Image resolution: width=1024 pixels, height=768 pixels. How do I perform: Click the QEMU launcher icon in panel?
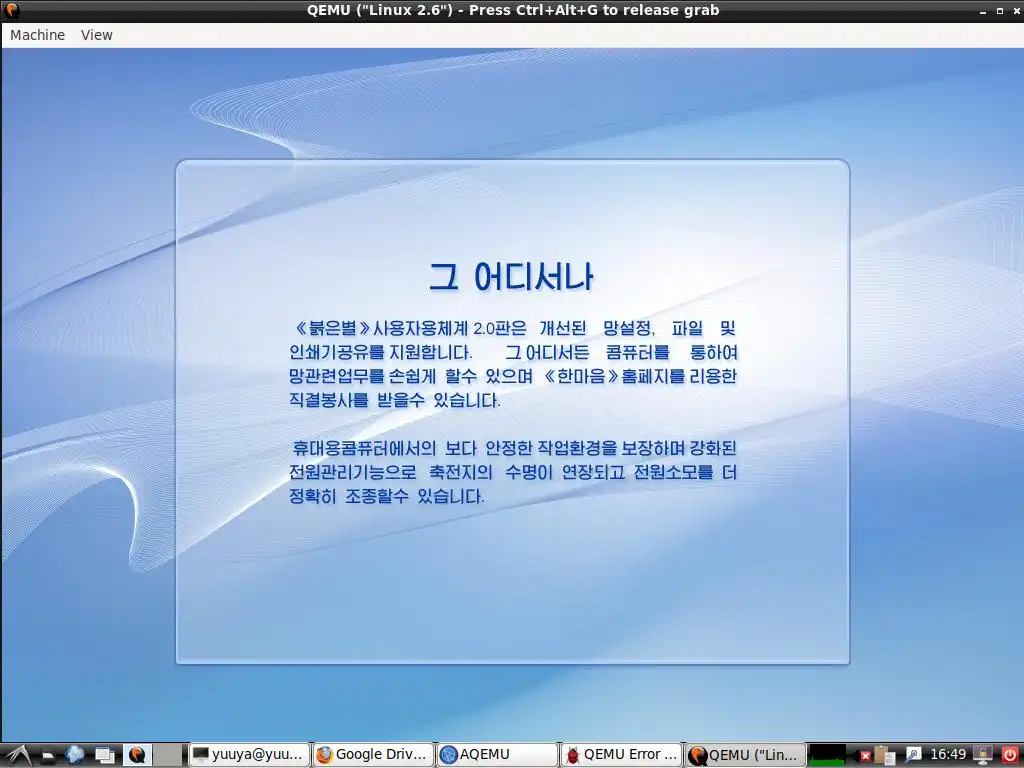coord(137,755)
